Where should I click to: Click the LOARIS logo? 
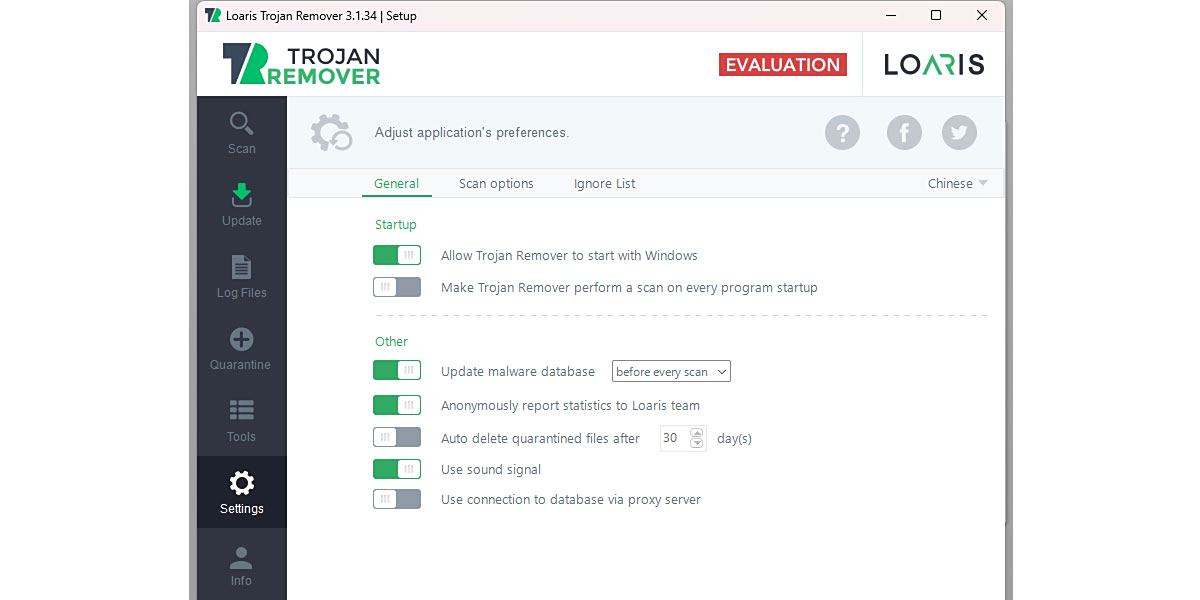[934, 63]
